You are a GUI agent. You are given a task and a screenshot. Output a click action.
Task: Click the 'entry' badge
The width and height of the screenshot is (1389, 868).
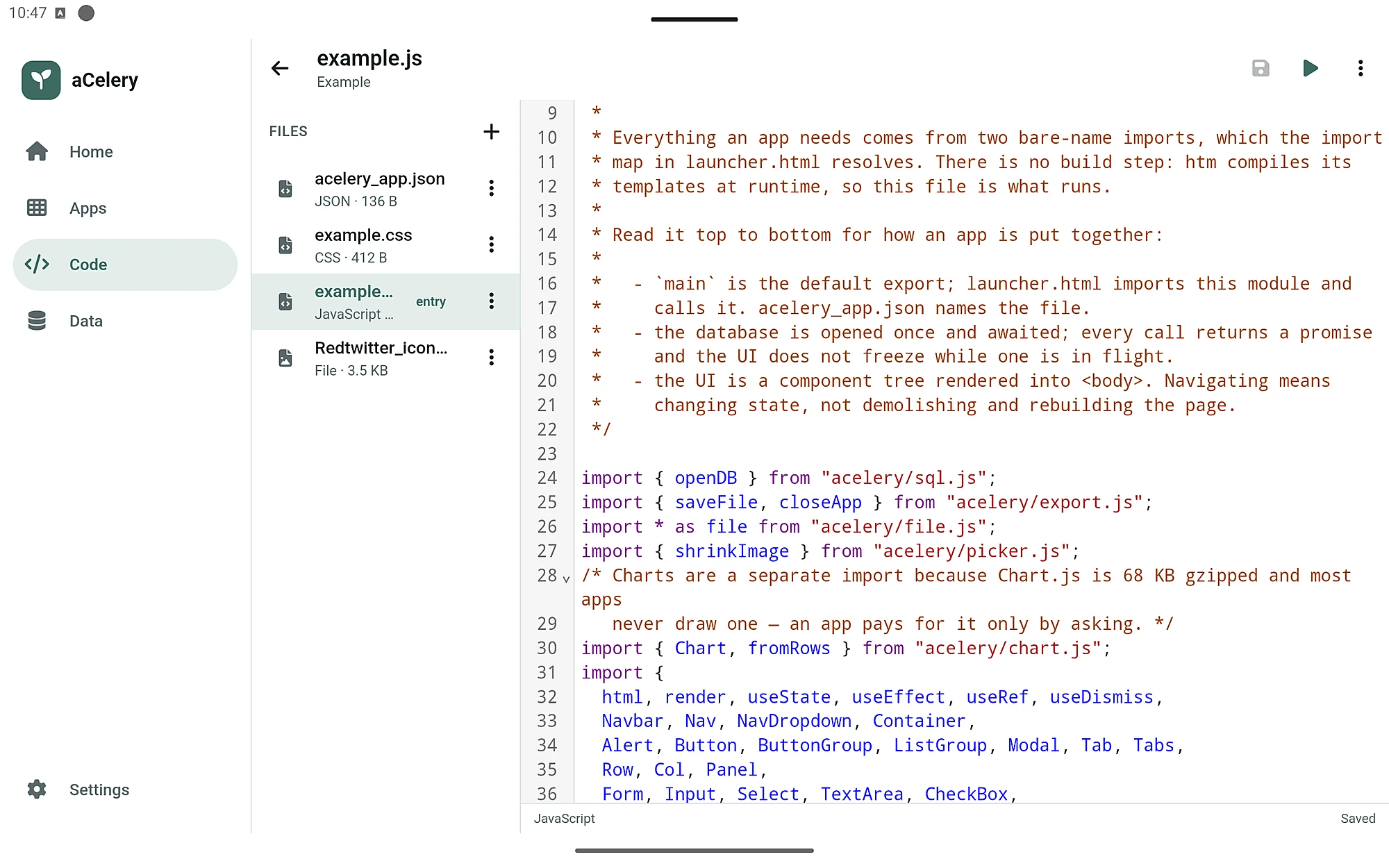point(431,301)
